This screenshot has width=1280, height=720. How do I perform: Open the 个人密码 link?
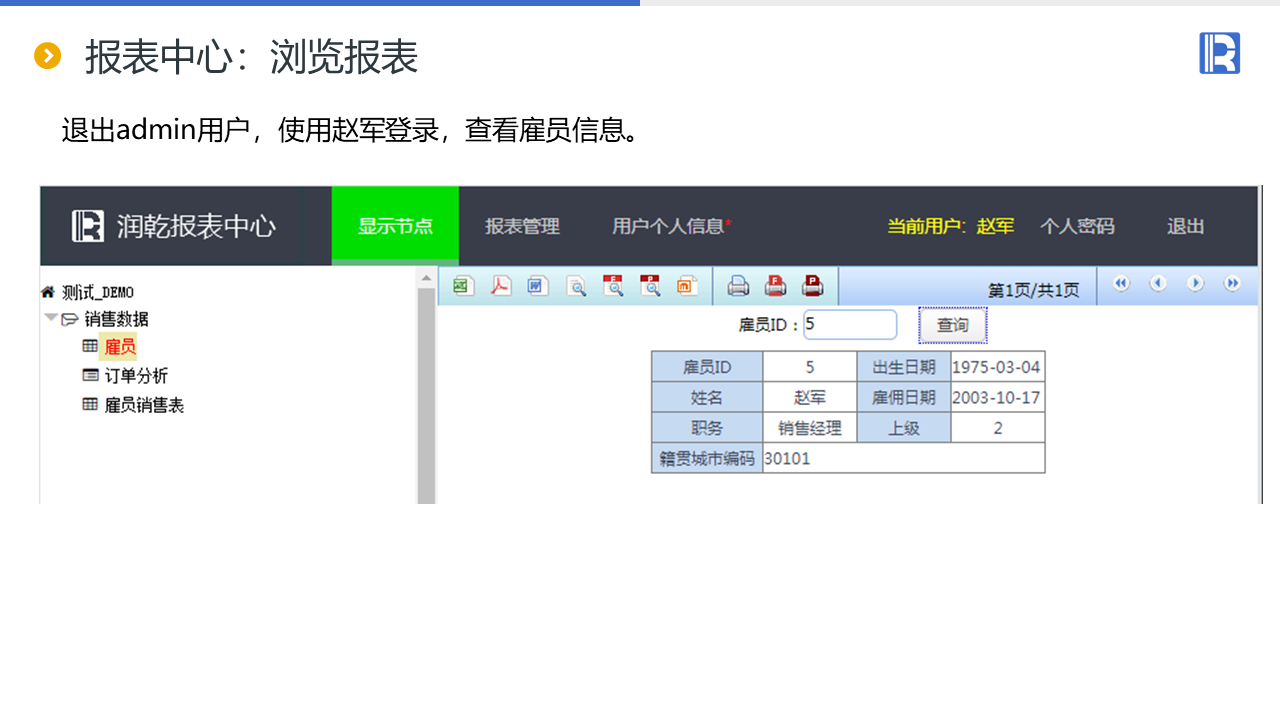1076,227
